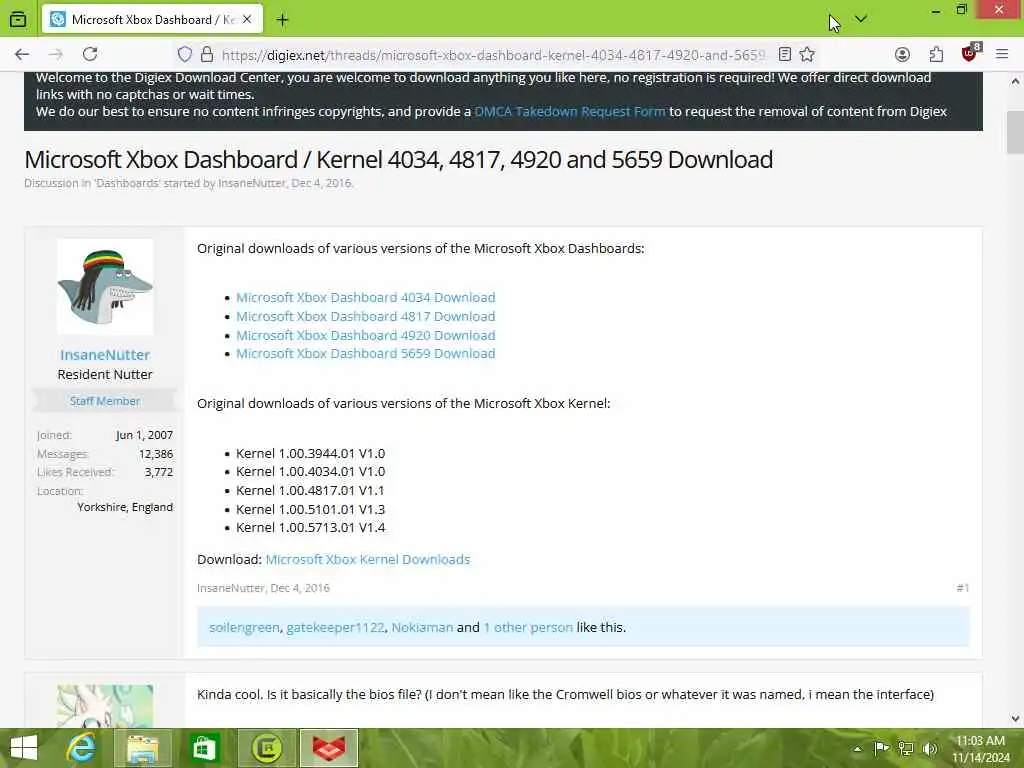Open the Firefox hamburger application menu
Screen dimensions: 1024x768
click(1002, 54)
